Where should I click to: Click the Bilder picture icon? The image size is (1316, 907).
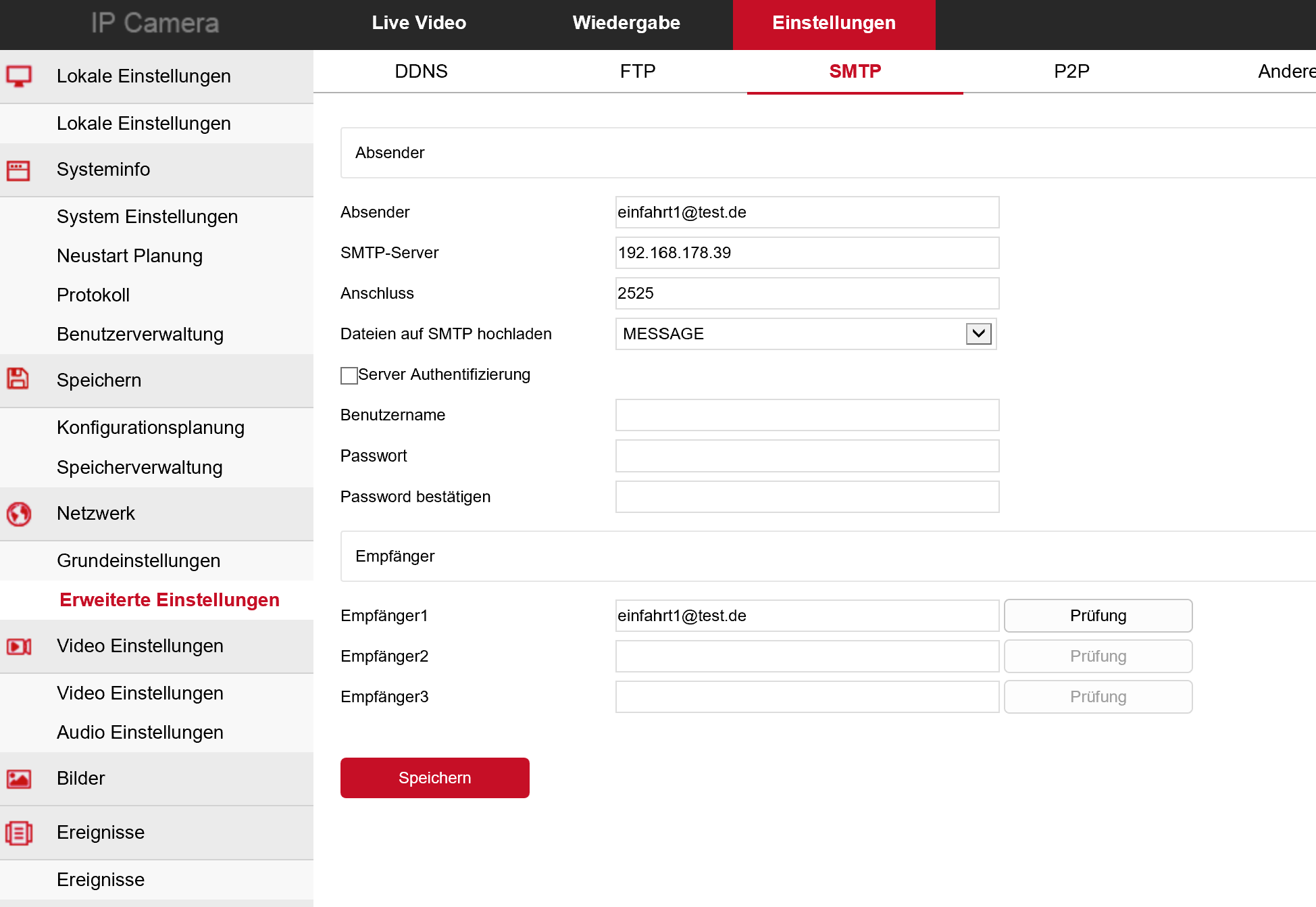19,779
